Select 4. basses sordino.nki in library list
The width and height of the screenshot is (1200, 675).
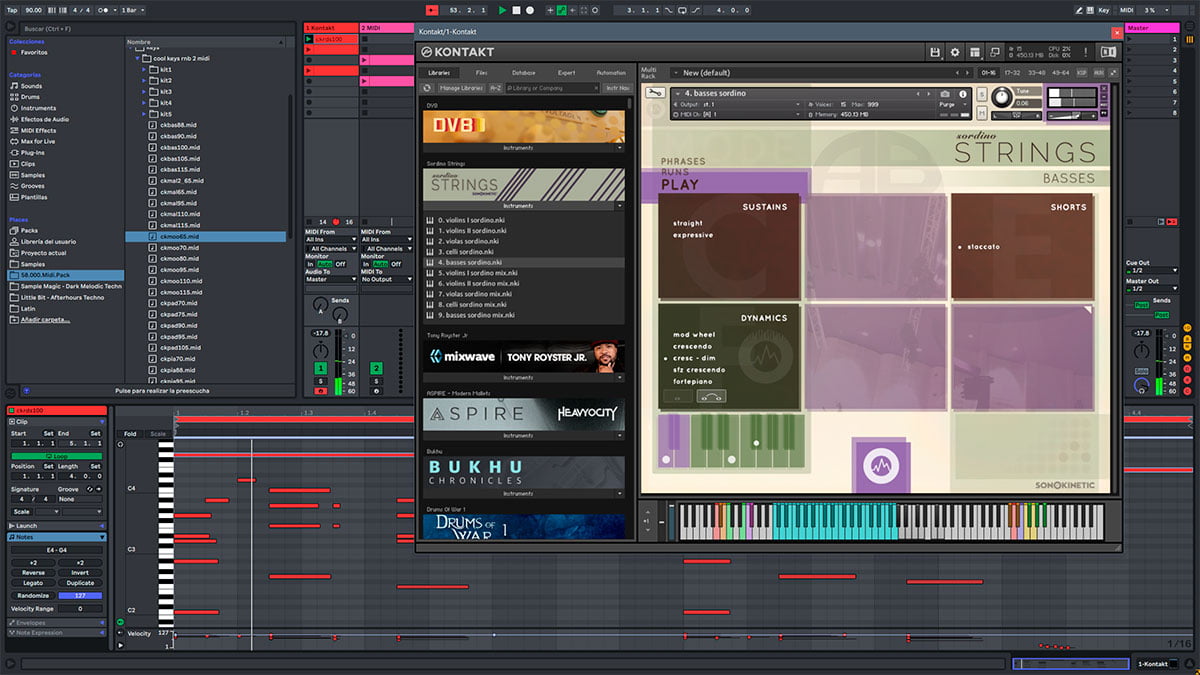click(524, 262)
